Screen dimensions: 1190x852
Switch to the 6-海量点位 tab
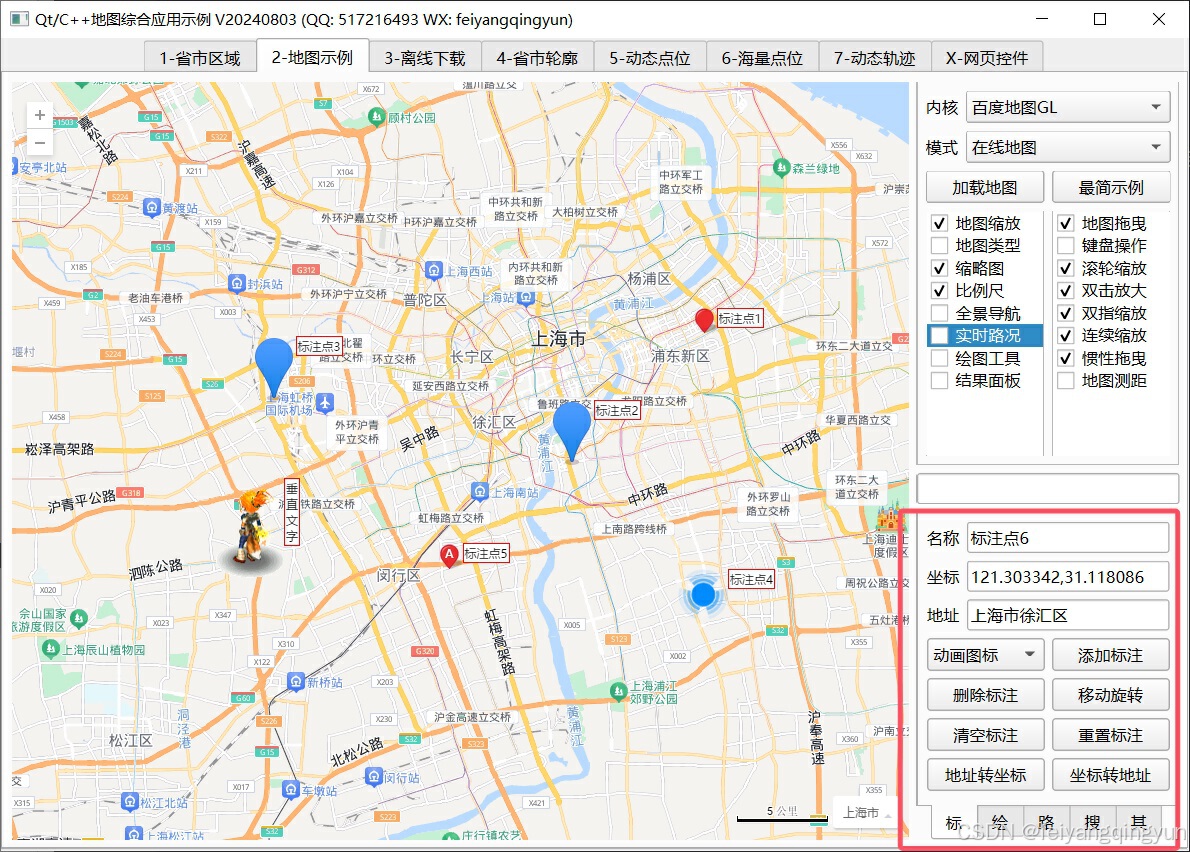tap(761, 57)
